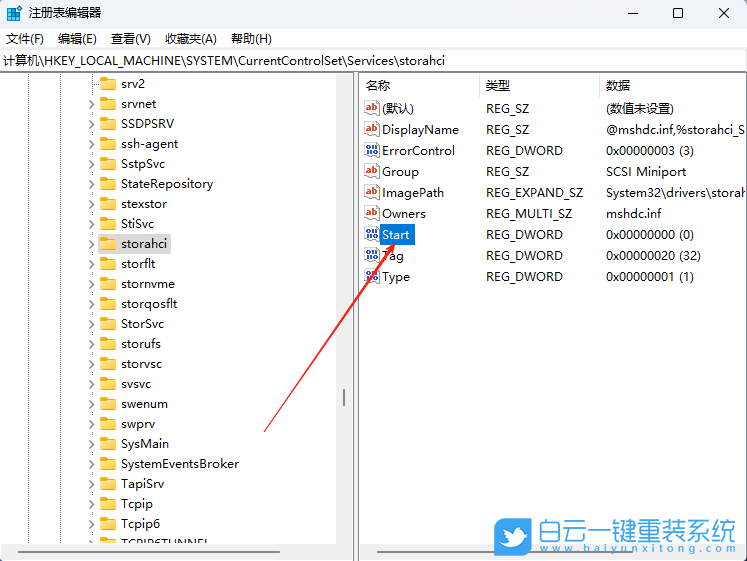
Task: Open the 文件(F) menu
Action: (25, 39)
